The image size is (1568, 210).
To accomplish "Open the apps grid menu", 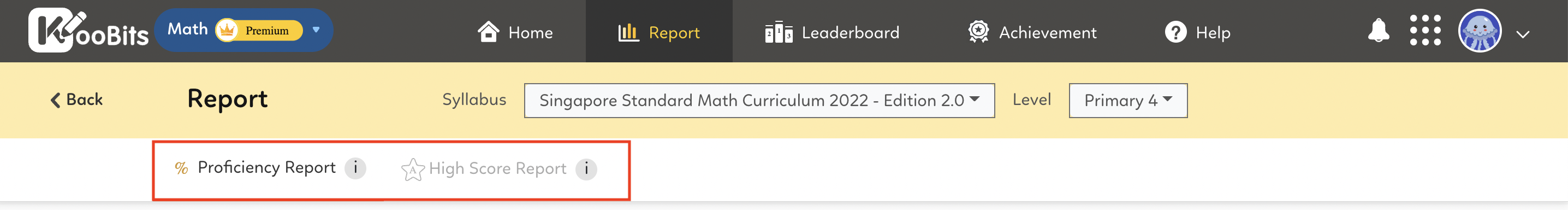I will pyautogui.click(x=1425, y=31).
